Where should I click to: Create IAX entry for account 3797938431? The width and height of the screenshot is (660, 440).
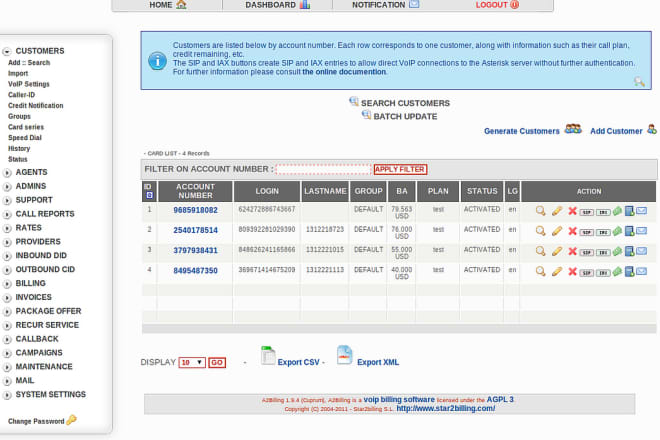603,253
